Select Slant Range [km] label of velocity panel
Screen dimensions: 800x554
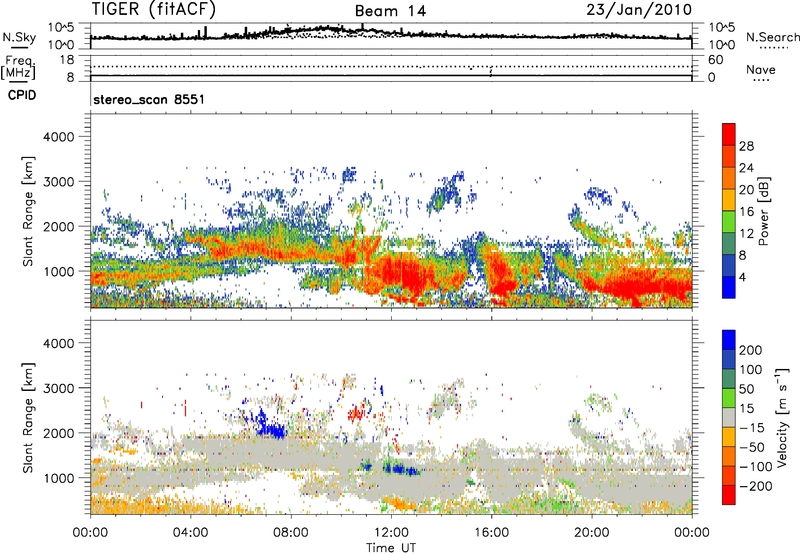[x=28, y=417]
